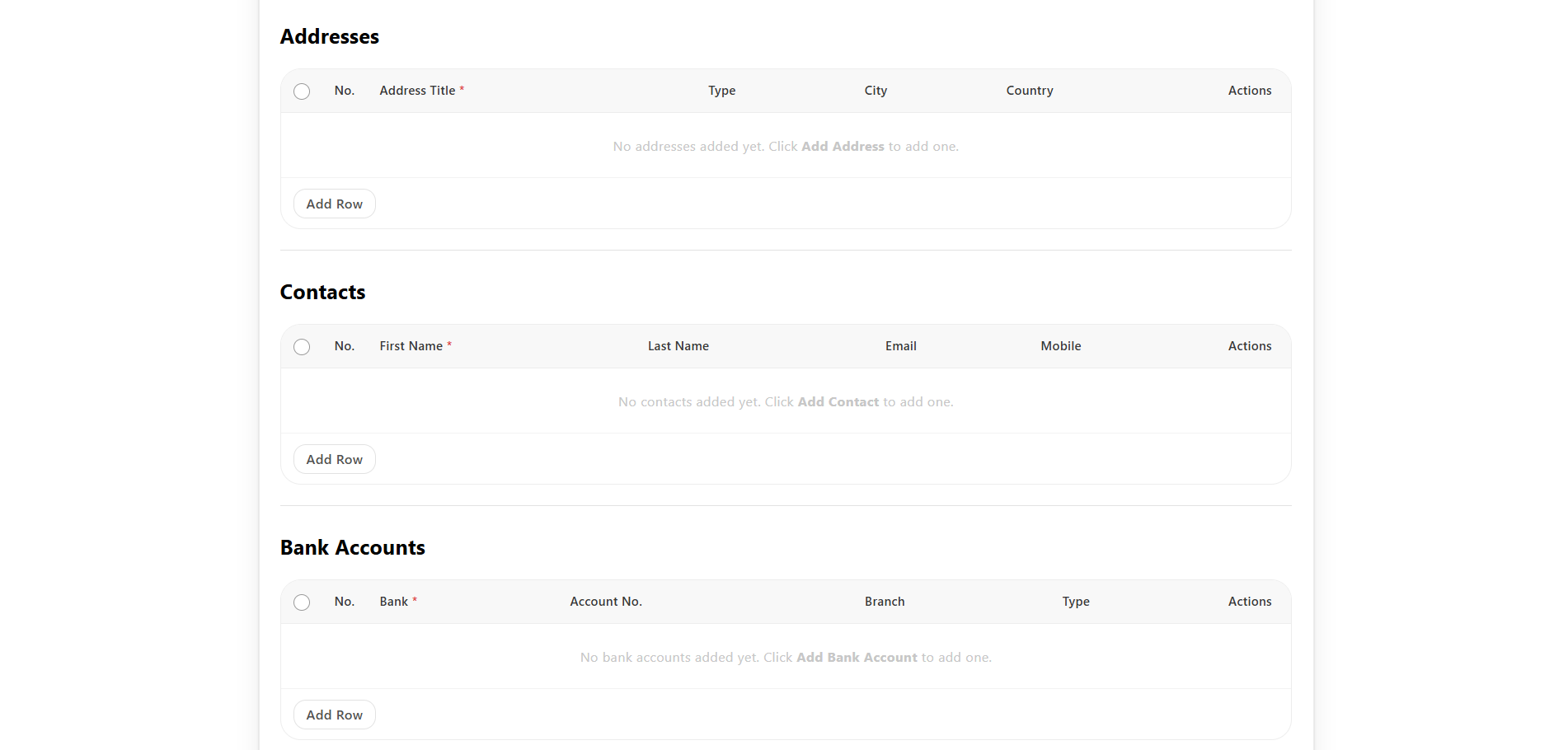Click the City column header in Addresses

pos(876,91)
